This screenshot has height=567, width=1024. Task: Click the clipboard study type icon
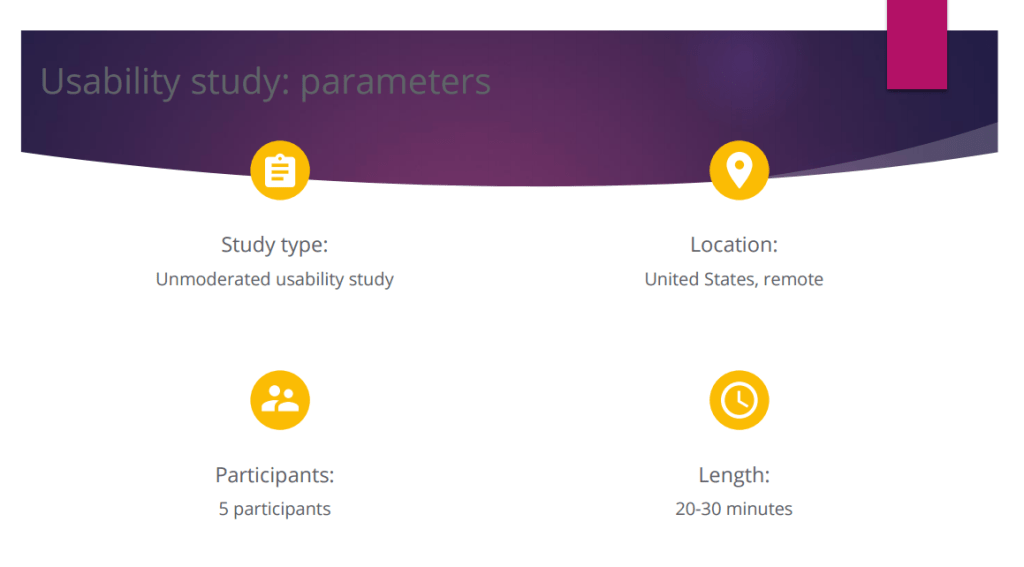(280, 170)
